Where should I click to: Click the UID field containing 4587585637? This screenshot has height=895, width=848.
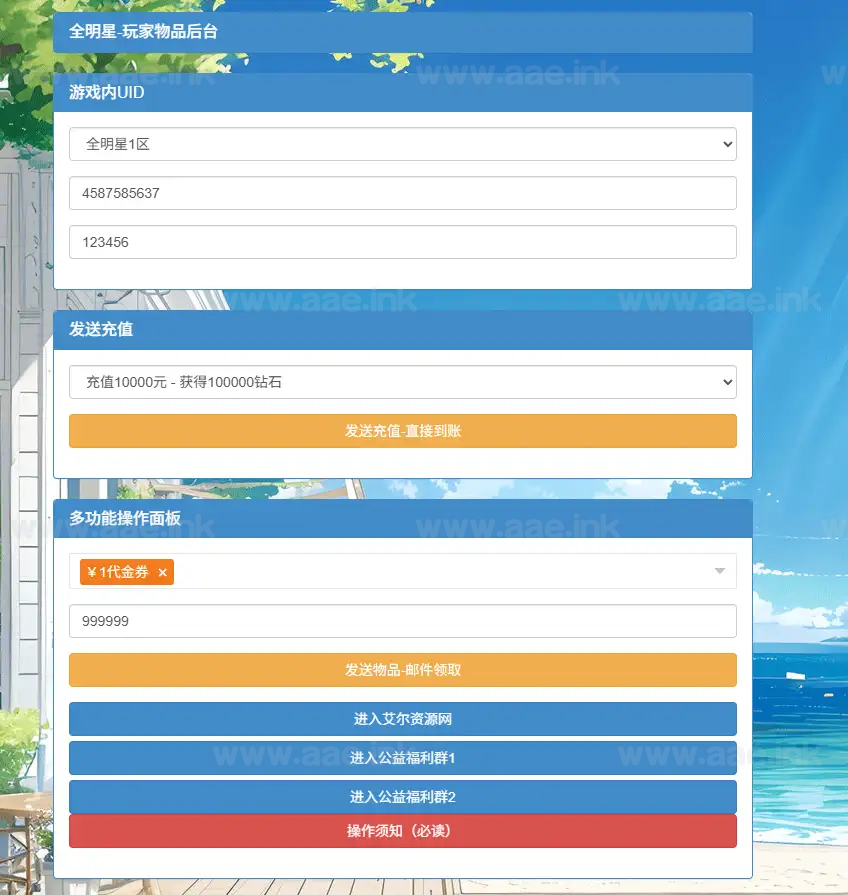click(x=402, y=193)
